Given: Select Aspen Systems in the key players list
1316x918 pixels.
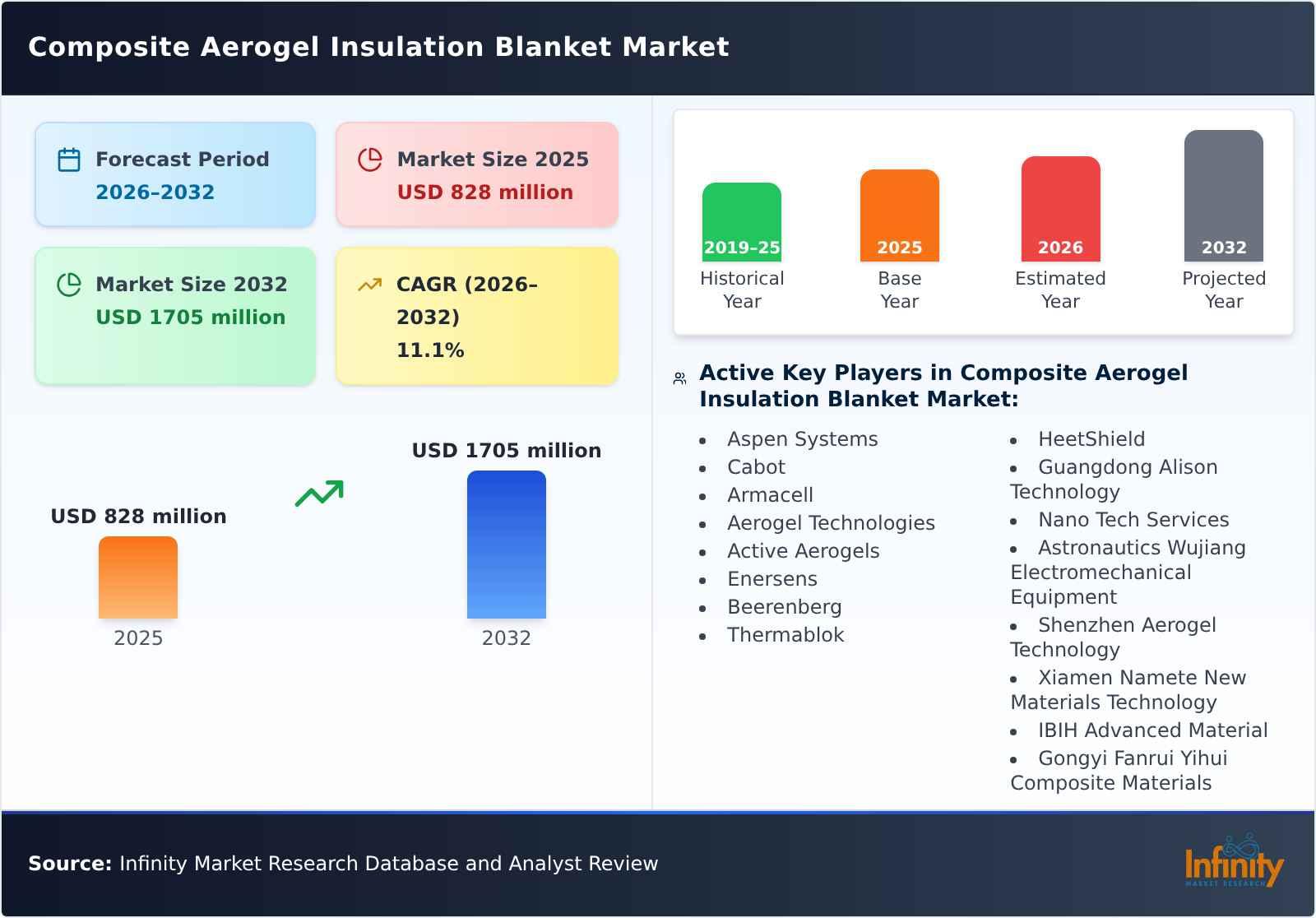Looking at the screenshot, I should tap(801, 439).
